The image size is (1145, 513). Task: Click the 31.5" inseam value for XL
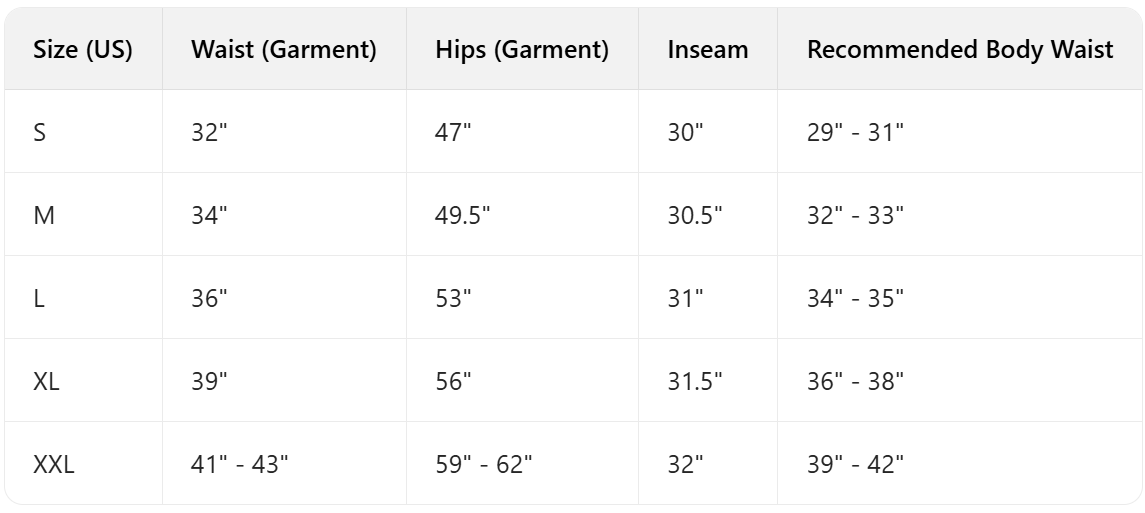point(695,381)
